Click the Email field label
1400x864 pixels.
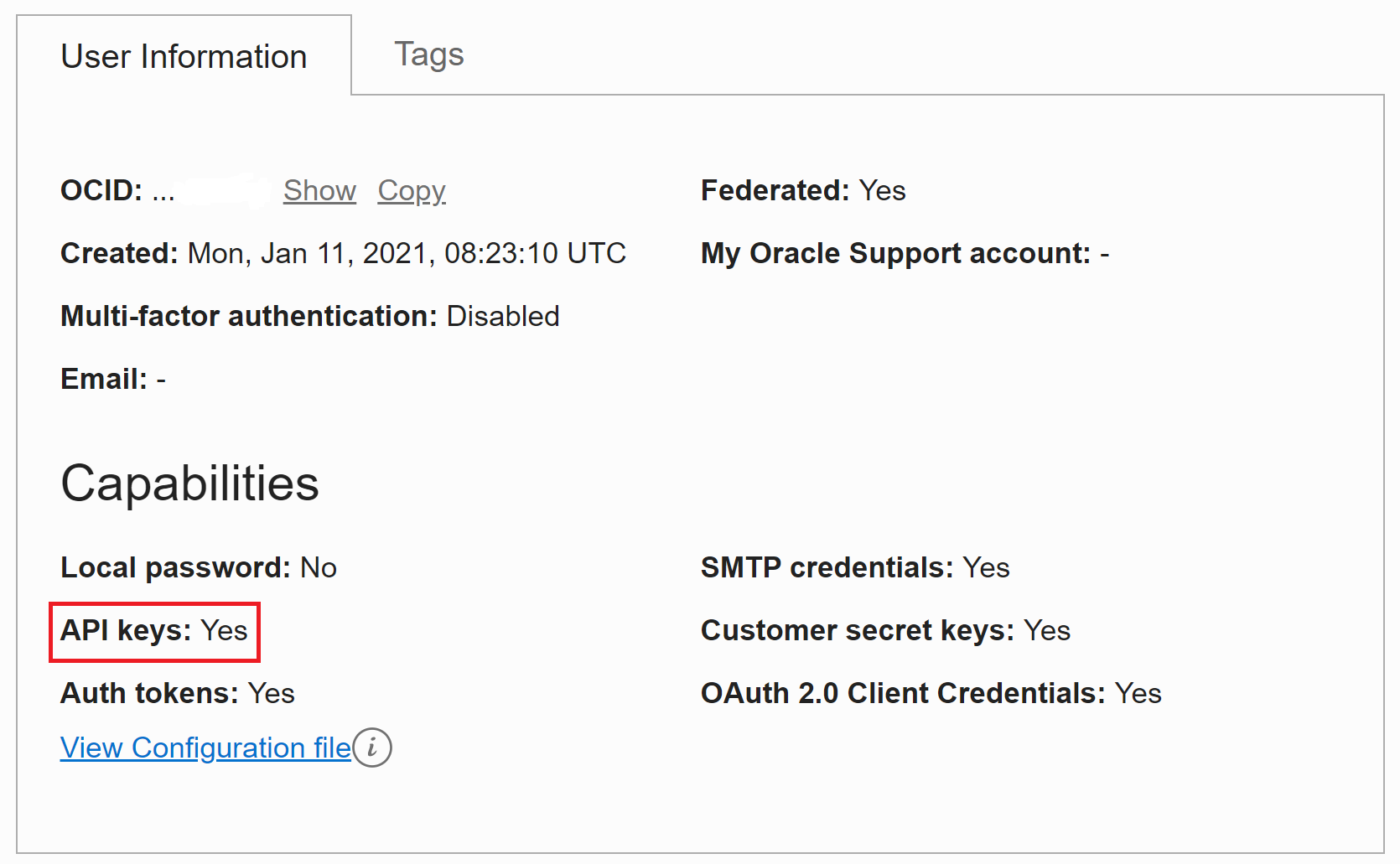103,379
